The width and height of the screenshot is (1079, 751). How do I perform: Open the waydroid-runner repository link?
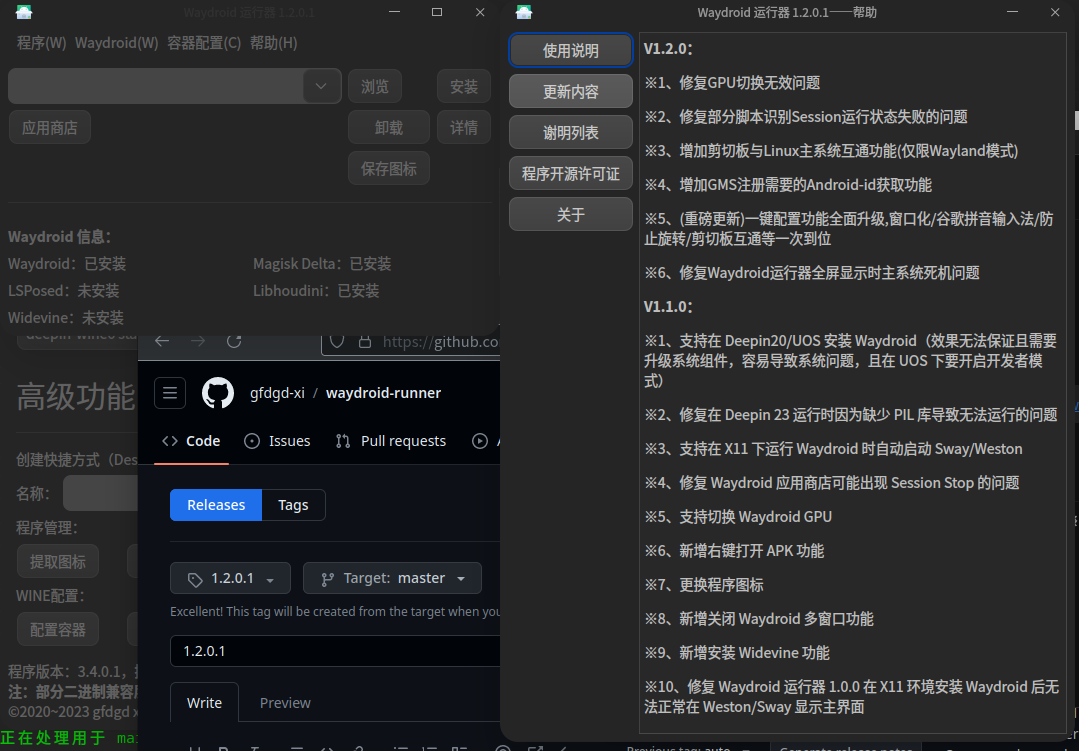[x=383, y=393]
